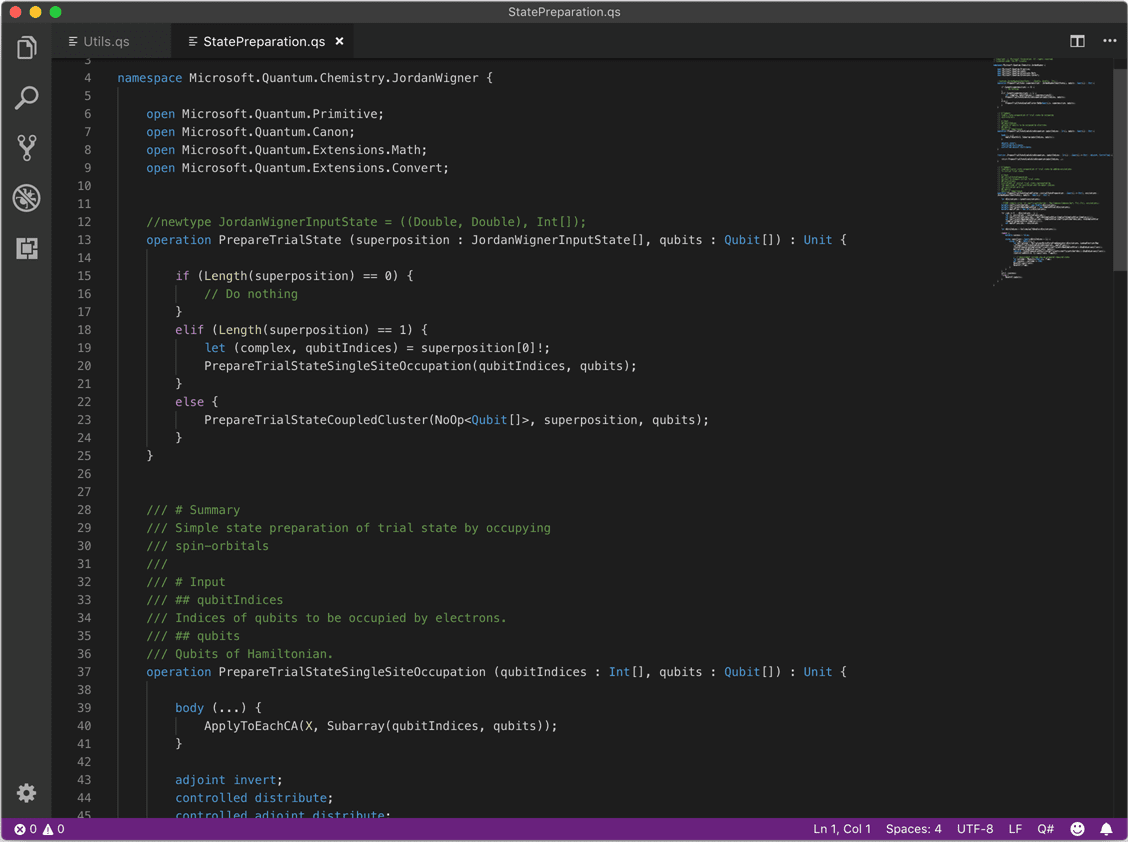The width and height of the screenshot is (1128, 842).
Task: Click the Ln 1, Col 1 indicator
Action: (x=841, y=829)
